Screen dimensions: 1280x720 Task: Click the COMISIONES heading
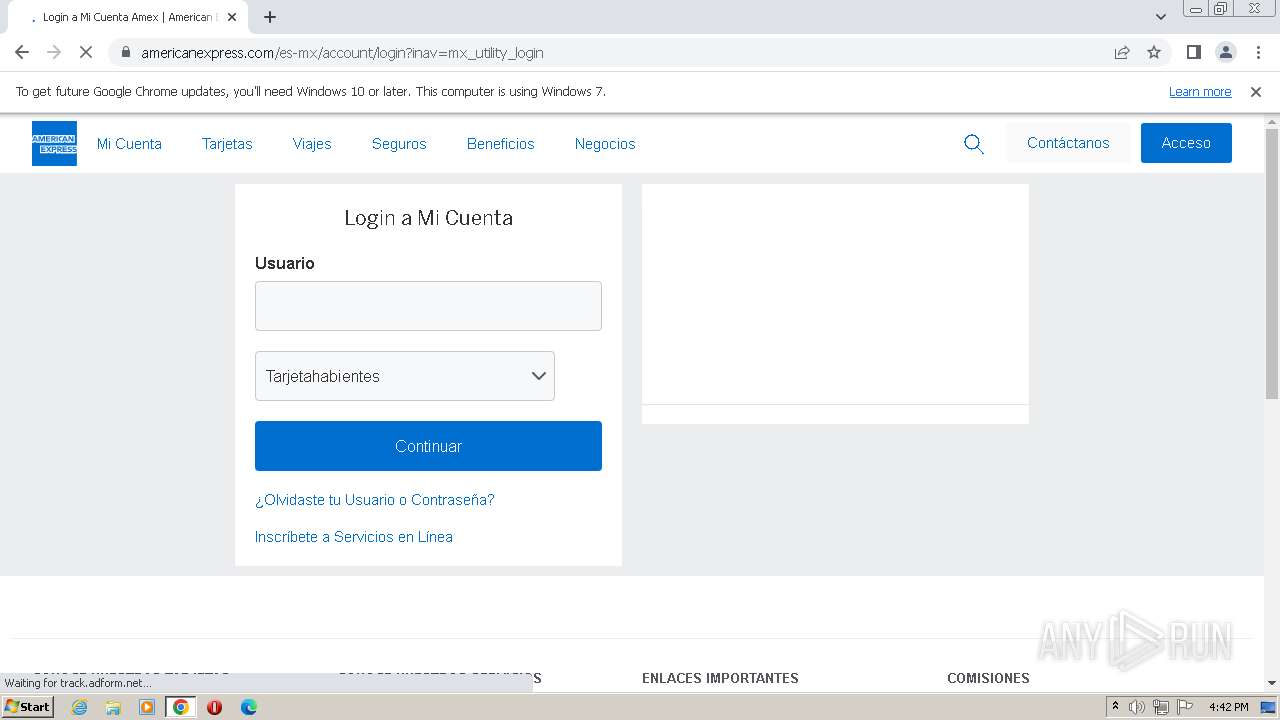[x=988, y=678]
